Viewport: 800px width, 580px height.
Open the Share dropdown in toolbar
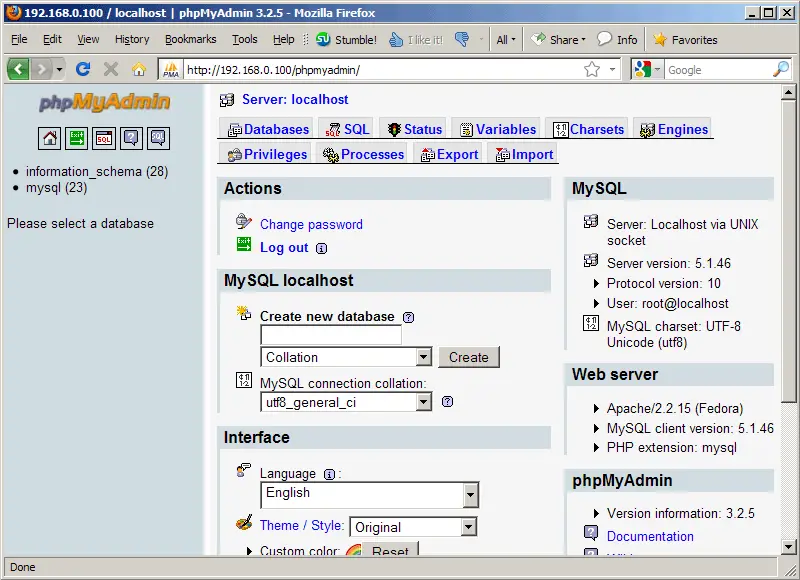tap(558, 39)
